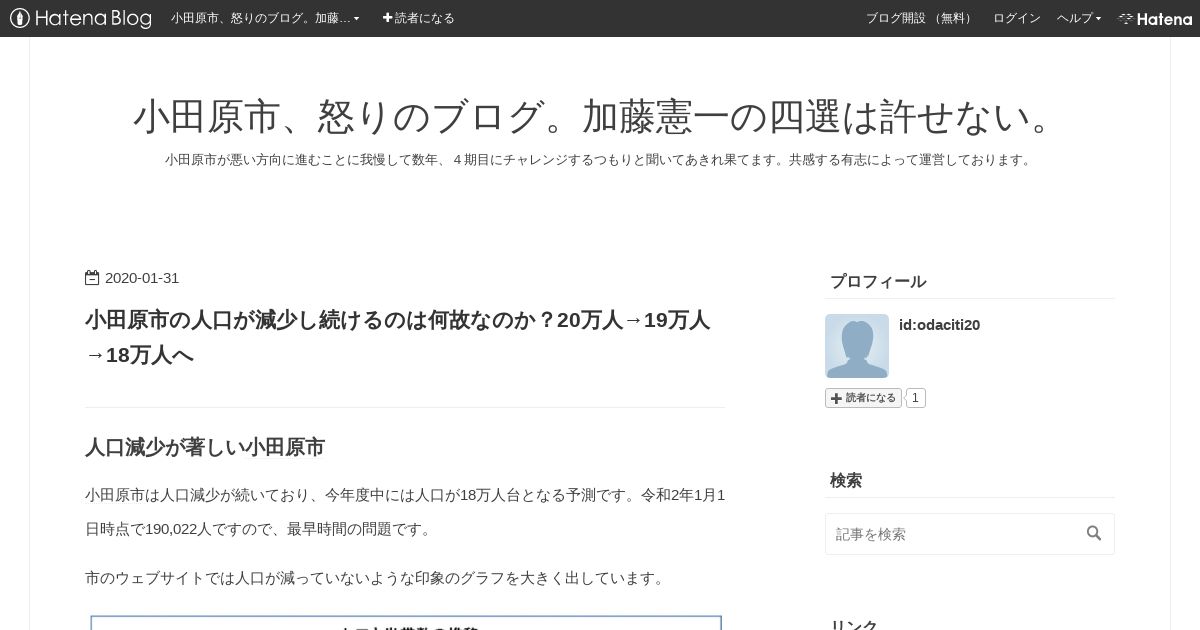Expand the ヘルプ dropdown menu
This screenshot has height=630, width=1200.
pyautogui.click(x=1079, y=18)
